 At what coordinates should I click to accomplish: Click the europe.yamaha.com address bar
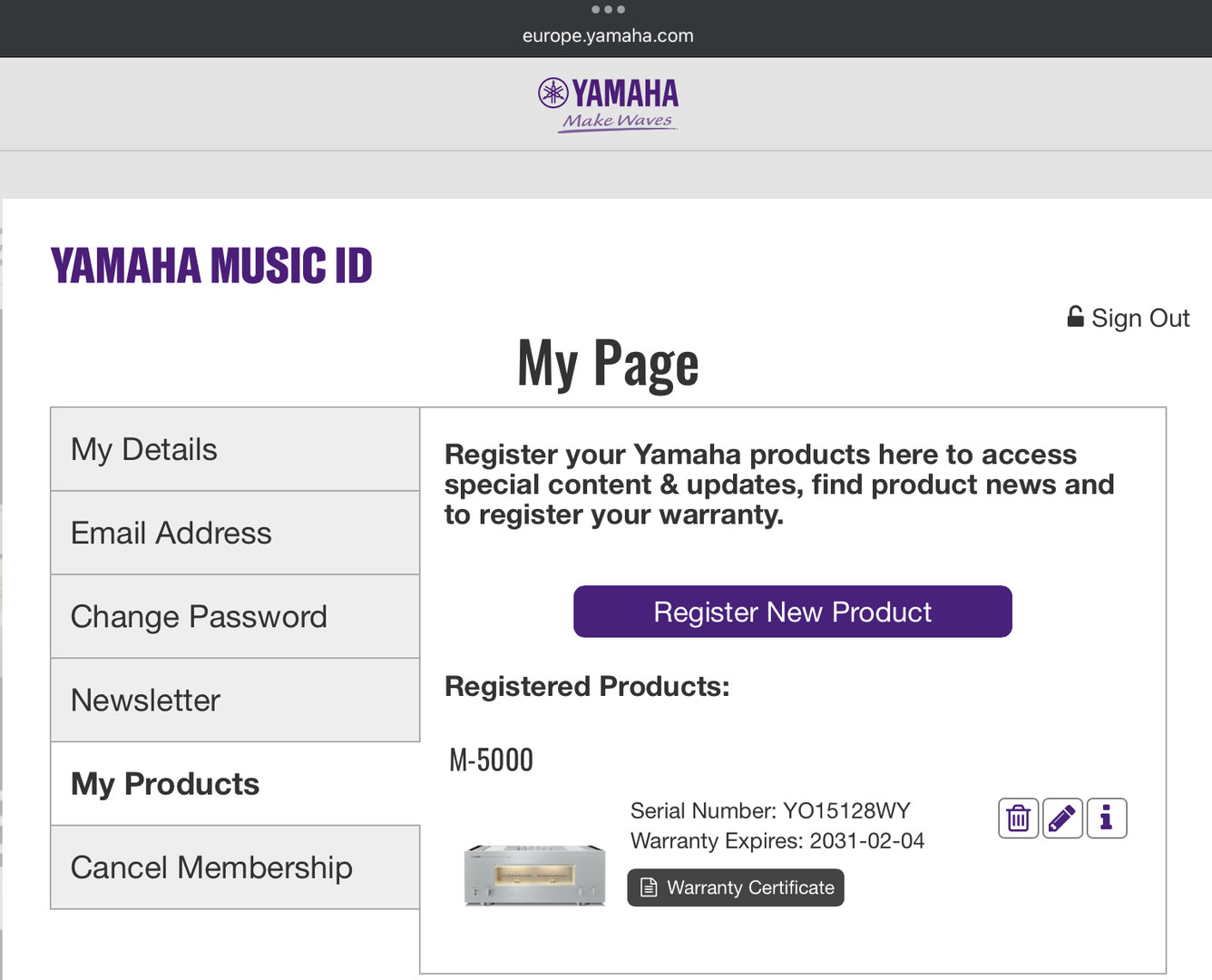pos(608,36)
